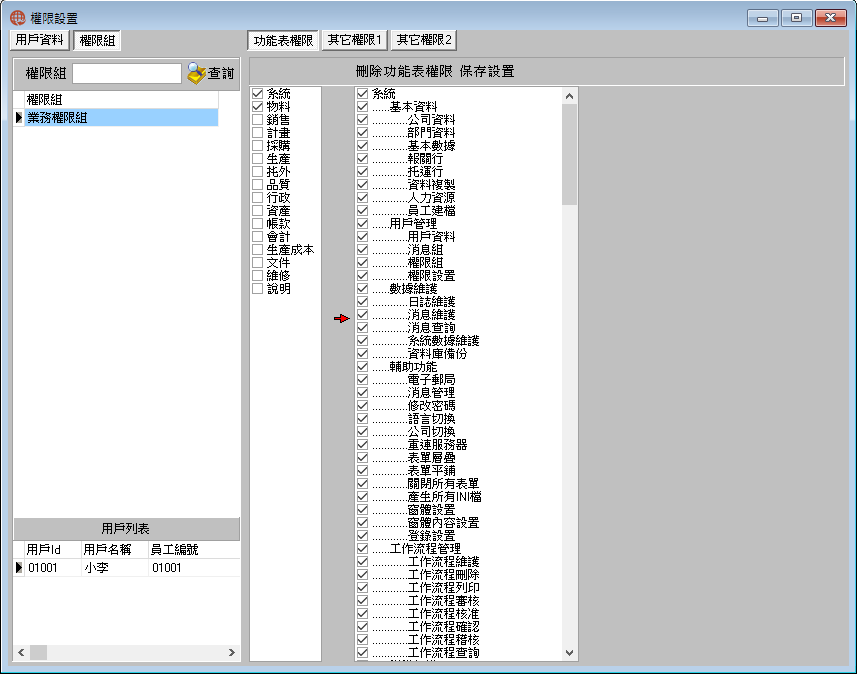The image size is (857, 674).
Task: Click the 用戶Id column header
Action: 52,549
